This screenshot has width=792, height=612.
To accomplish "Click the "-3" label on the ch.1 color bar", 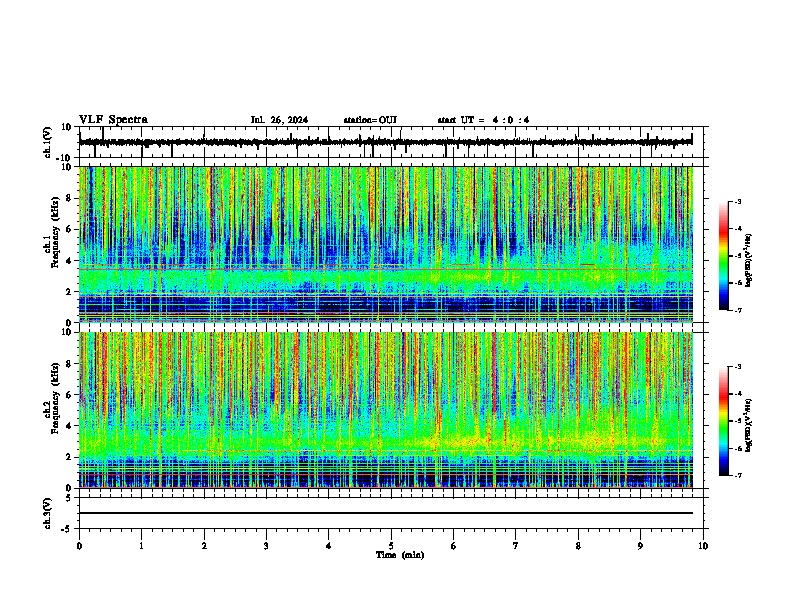I will (x=738, y=201).
